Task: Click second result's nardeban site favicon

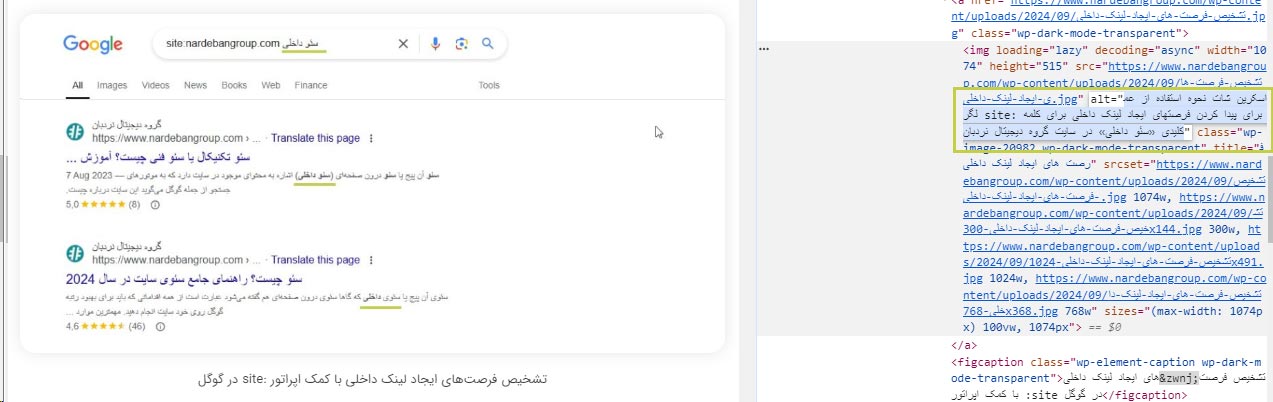Action: pyautogui.click(x=73, y=252)
